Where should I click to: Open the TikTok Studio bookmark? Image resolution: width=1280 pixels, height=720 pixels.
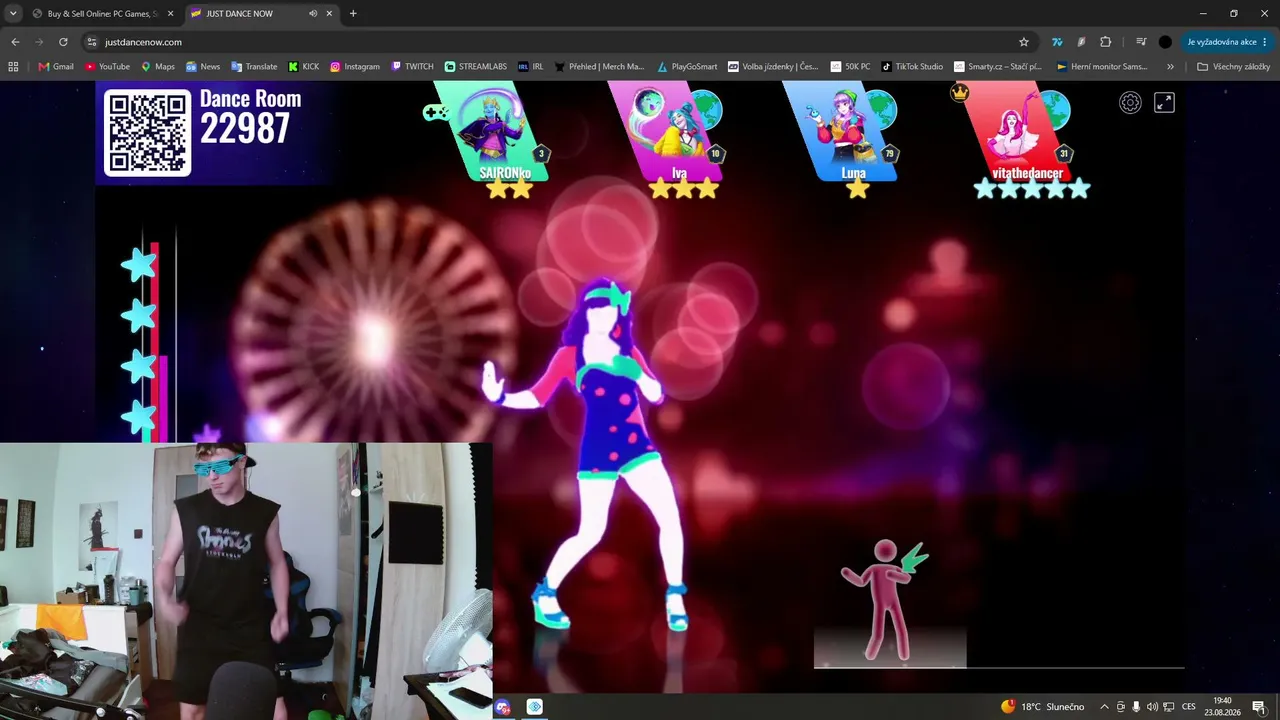click(912, 67)
